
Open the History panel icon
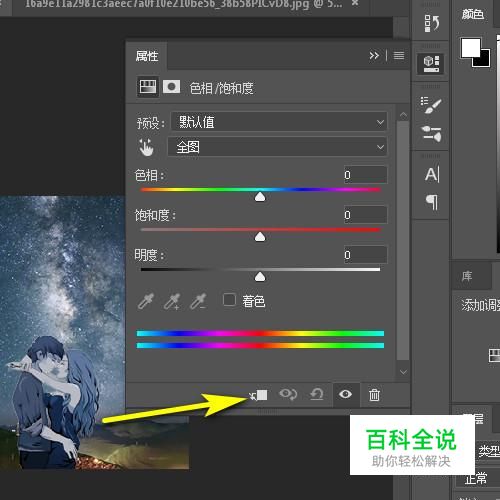tap(431, 23)
